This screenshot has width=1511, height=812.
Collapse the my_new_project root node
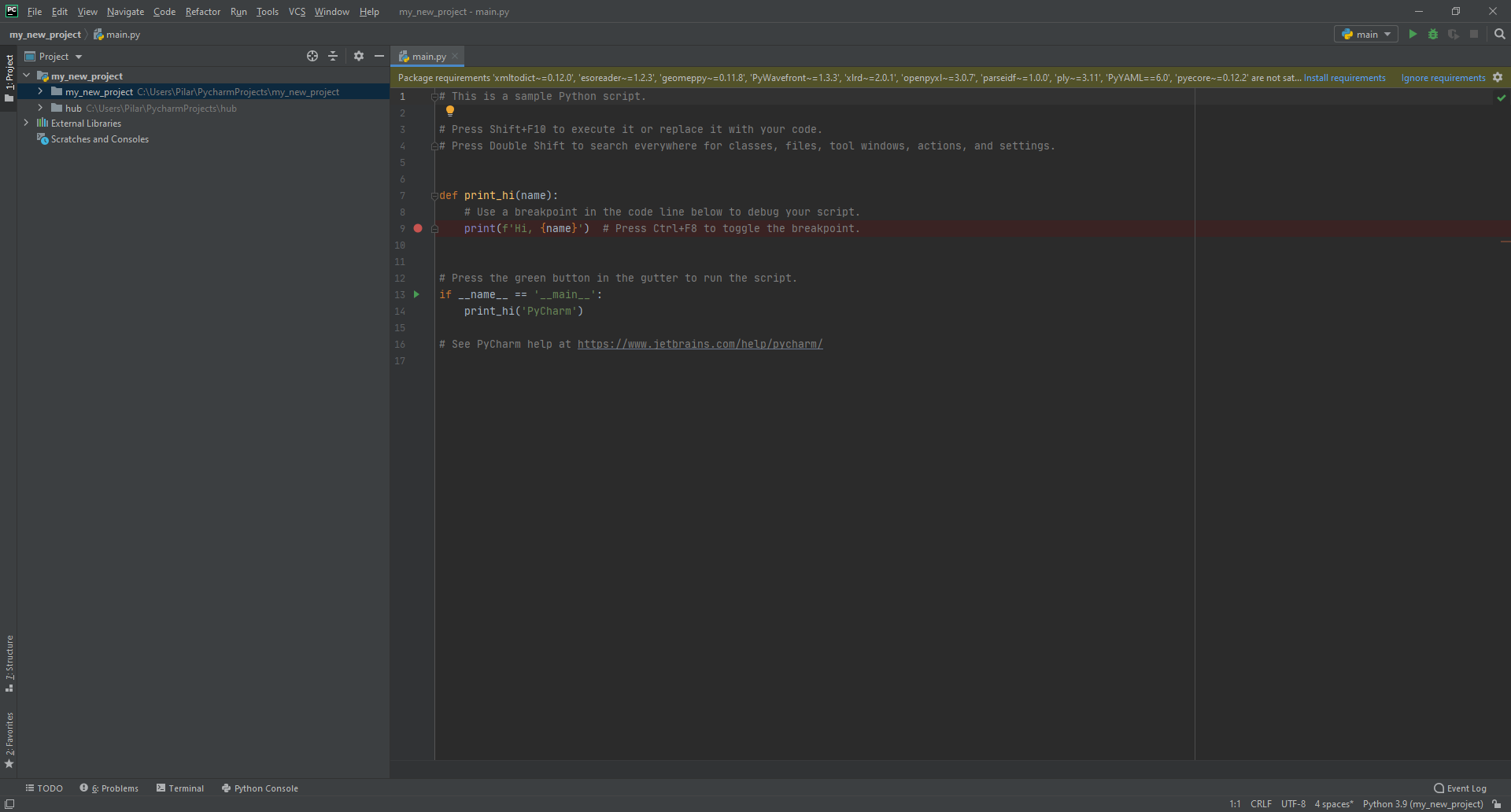pos(27,76)
